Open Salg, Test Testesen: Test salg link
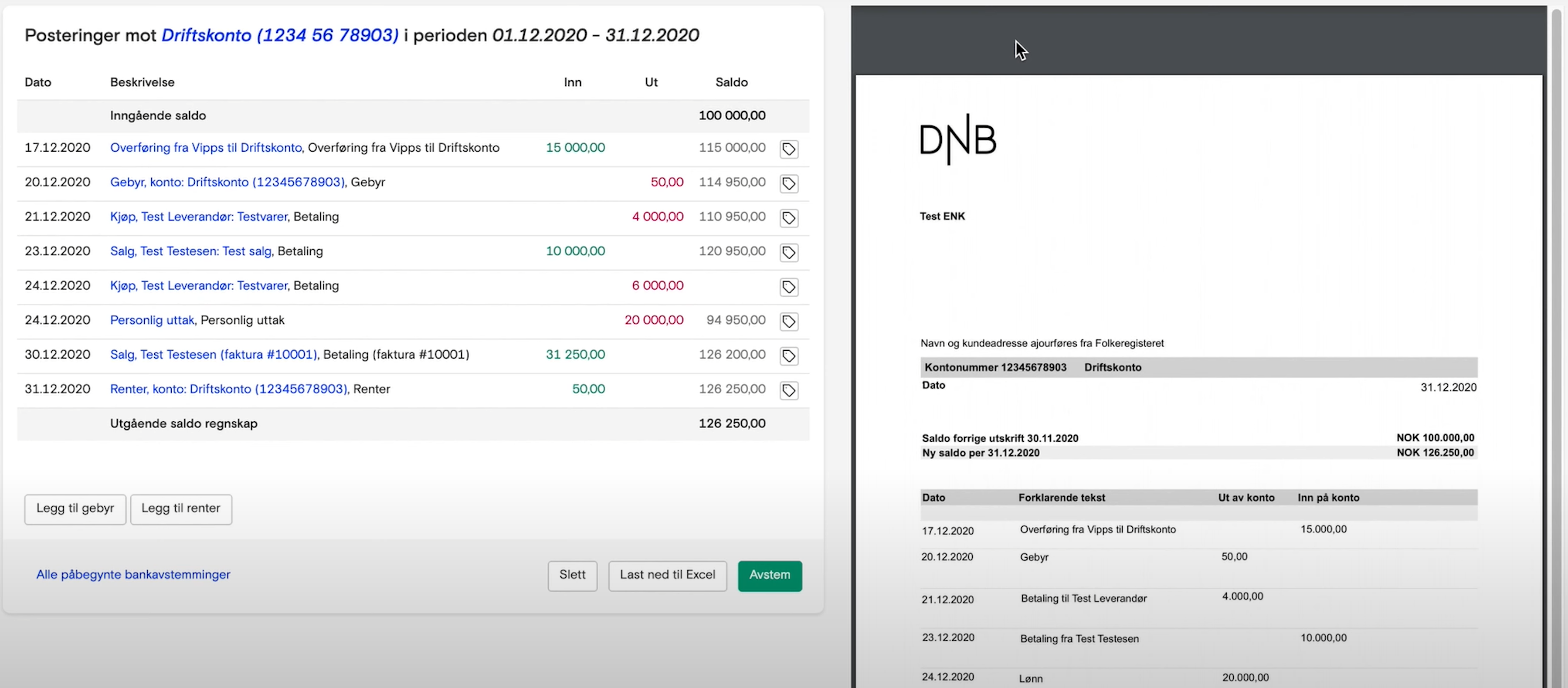Image resolution: width=1568 pixels, height=688 pixels. click(190, 251)
